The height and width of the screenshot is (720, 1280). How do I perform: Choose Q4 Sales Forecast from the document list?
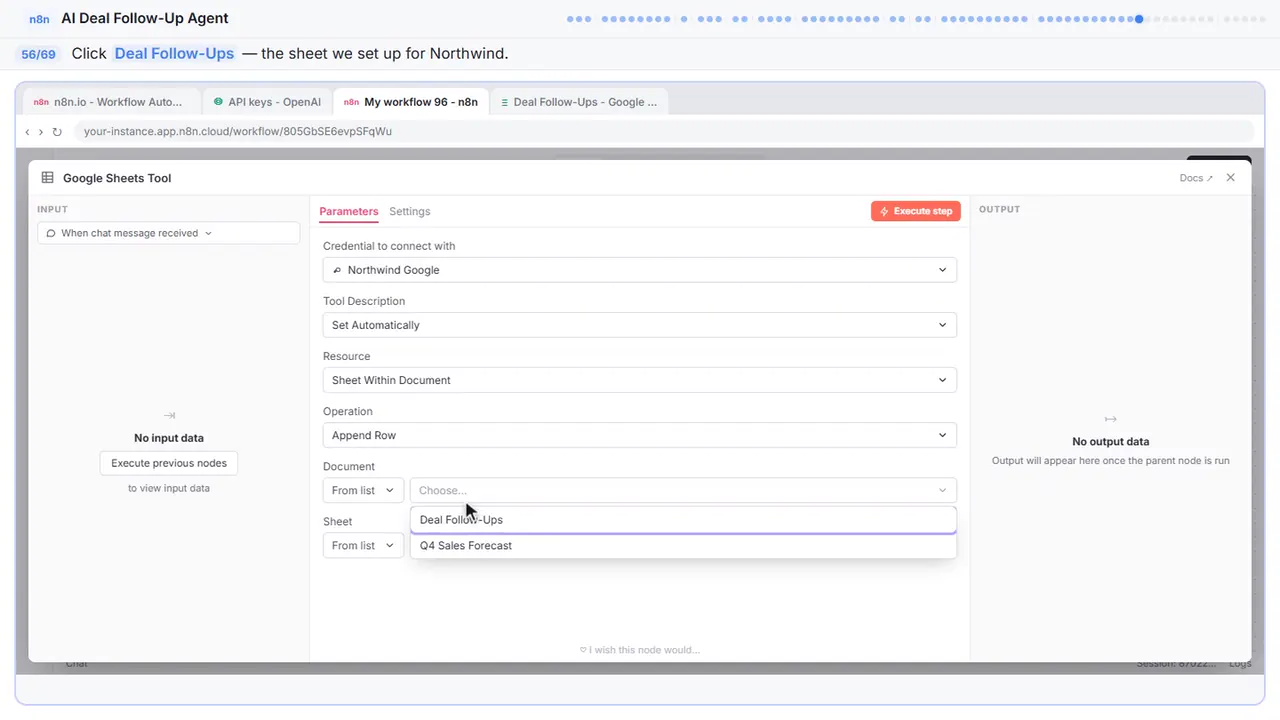[683, 546]
